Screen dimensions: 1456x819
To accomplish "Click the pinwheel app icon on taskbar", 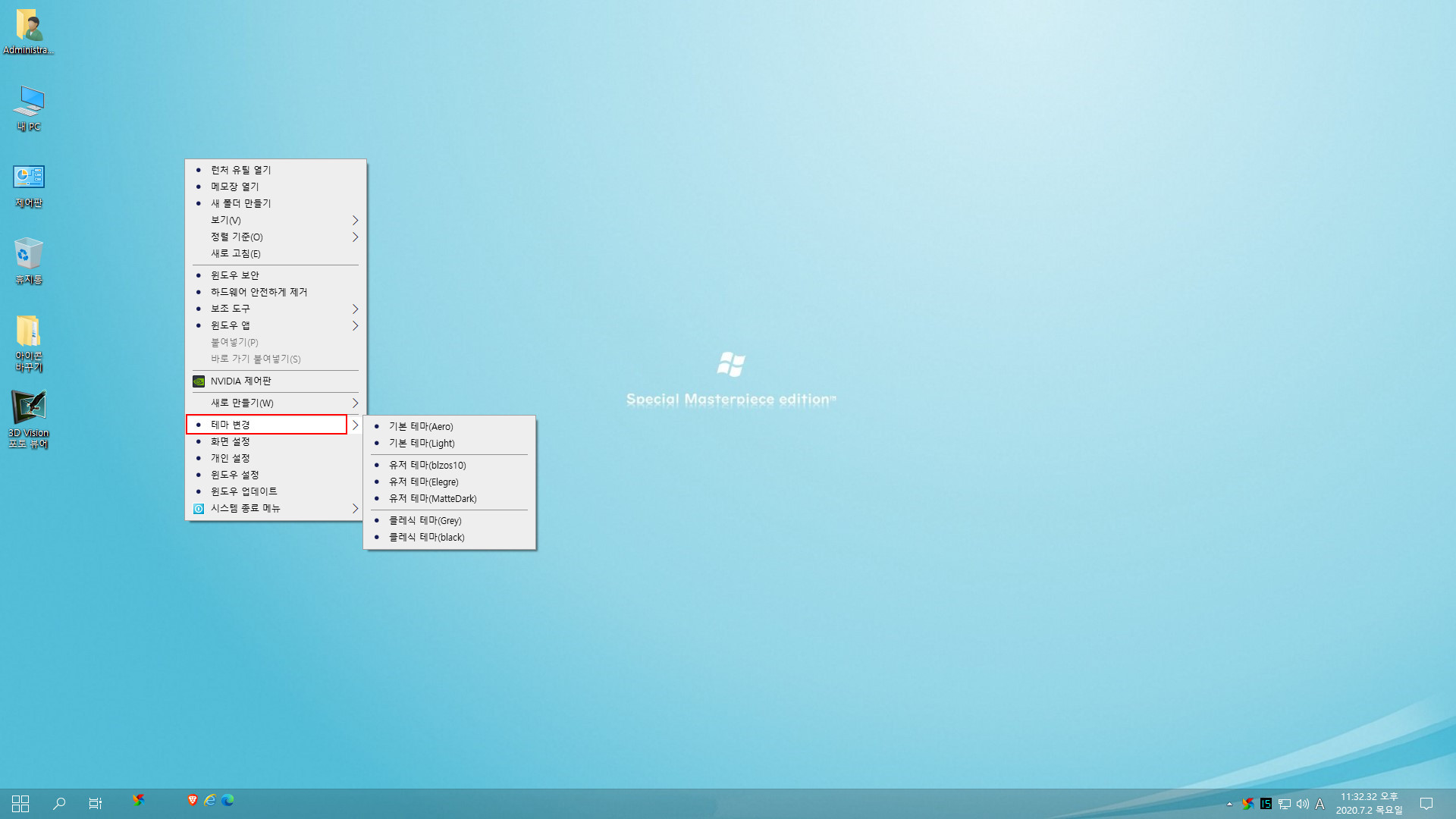I will click(x=139, y=800).
